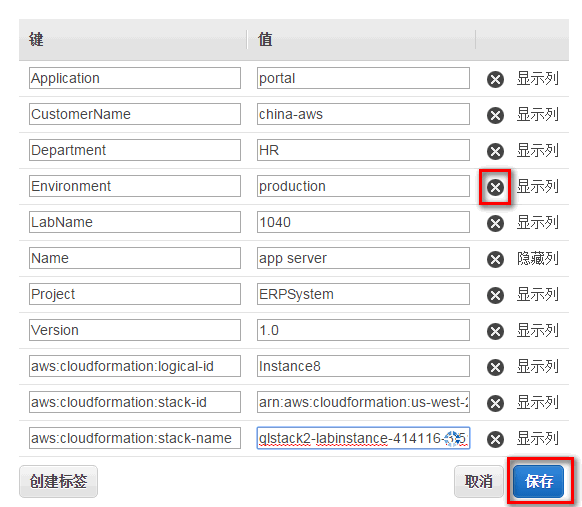Show column for the Project tag
The width and height of the screenshot is (582, 507).
(537, 294)
